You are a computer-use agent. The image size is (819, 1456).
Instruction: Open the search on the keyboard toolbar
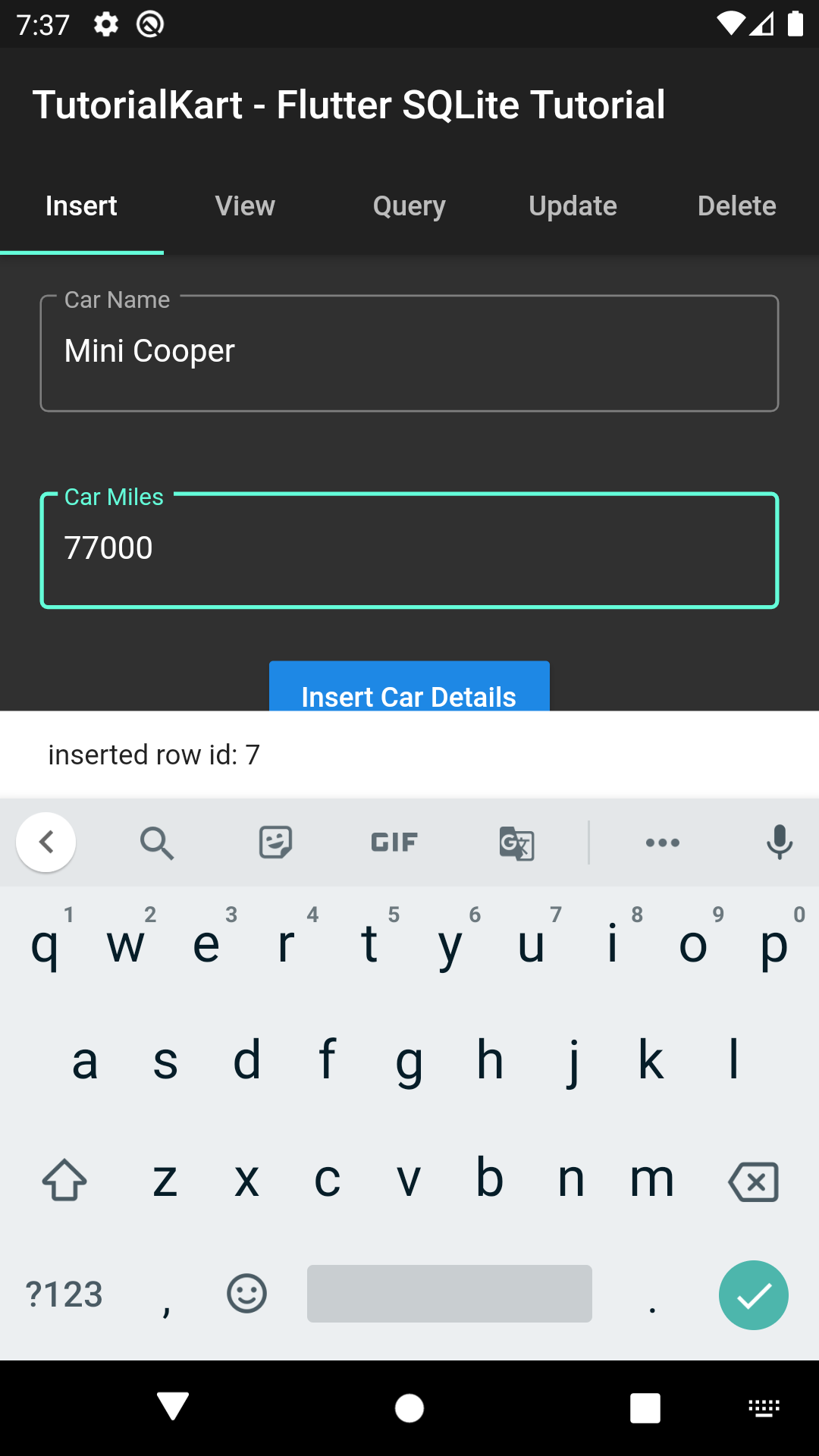tap(157, 842)
